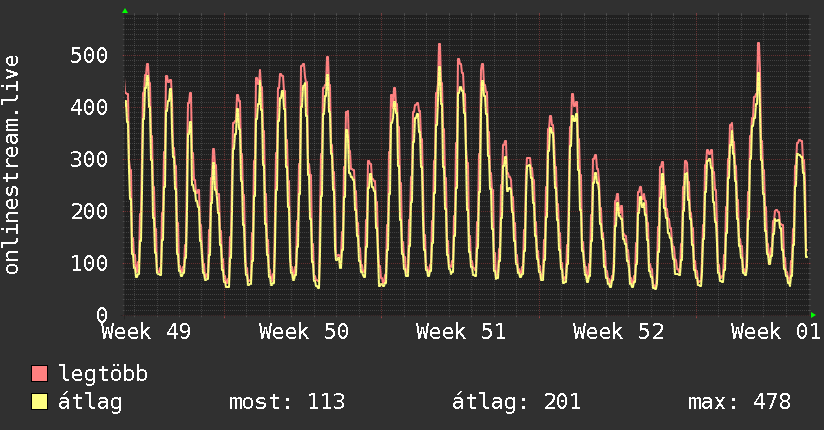The image size is (824, 430).
Task: Select the átlag legend label beside yellow swatch
Action: click(x=90, y=402)
